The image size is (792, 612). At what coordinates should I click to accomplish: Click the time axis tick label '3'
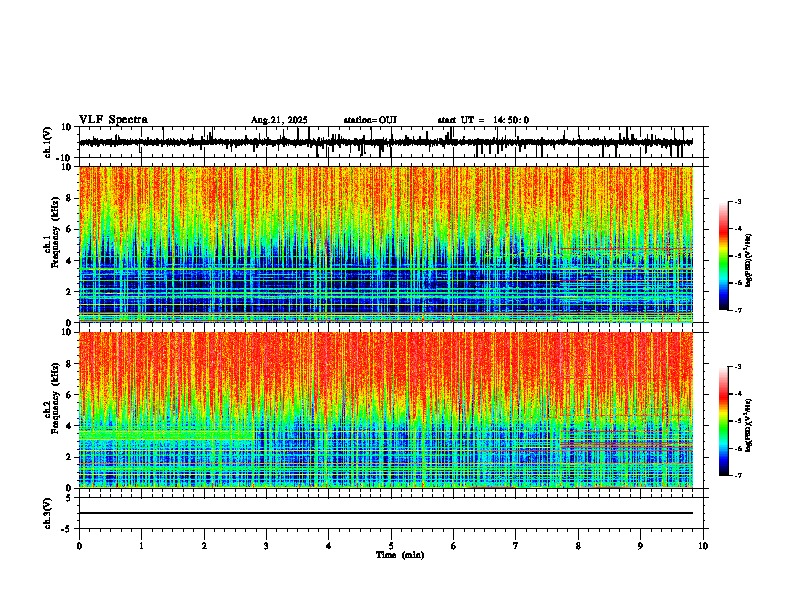266,546
